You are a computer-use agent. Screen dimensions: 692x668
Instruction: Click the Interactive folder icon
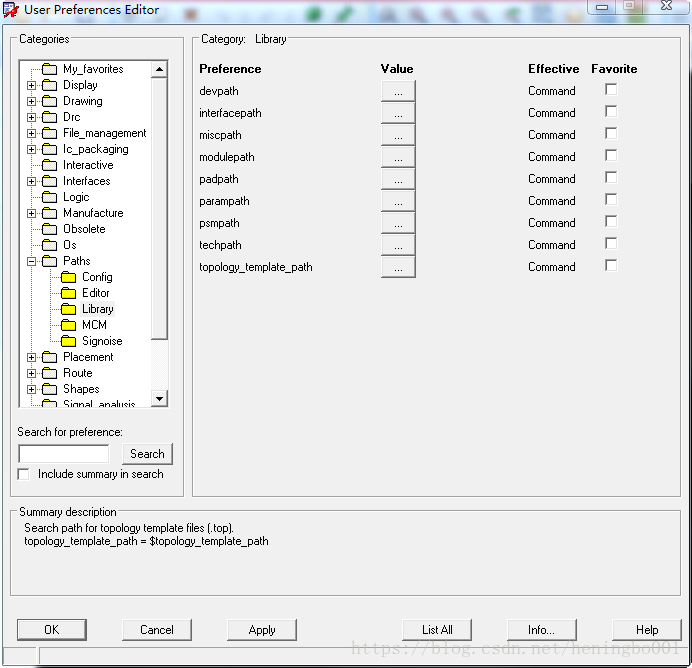pos(49,165)
